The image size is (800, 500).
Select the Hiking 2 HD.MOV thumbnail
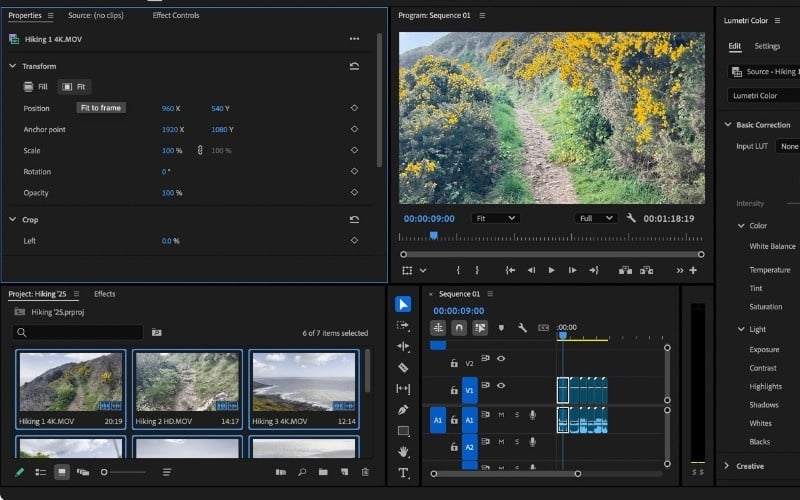click(x=187, y=389)
